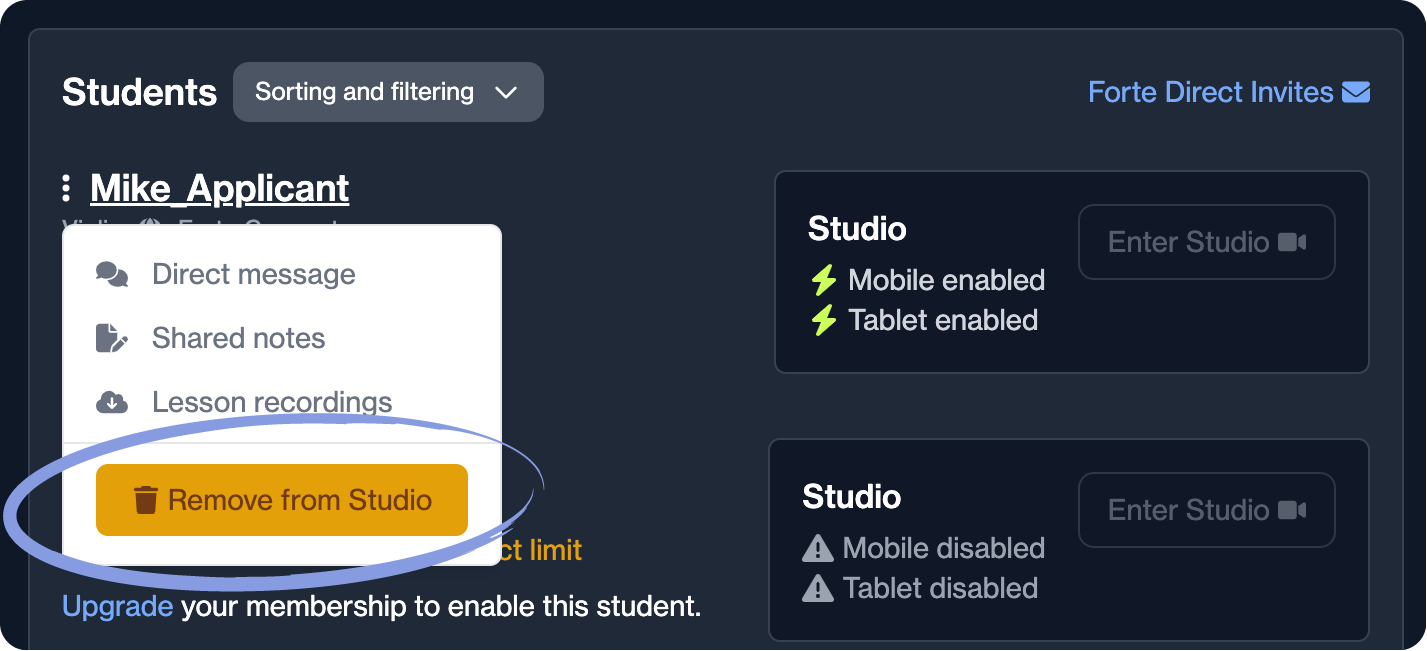Click the three-dot menu beside Mike_Applicant
1427x651 pixels.
(x=66, y=188)
